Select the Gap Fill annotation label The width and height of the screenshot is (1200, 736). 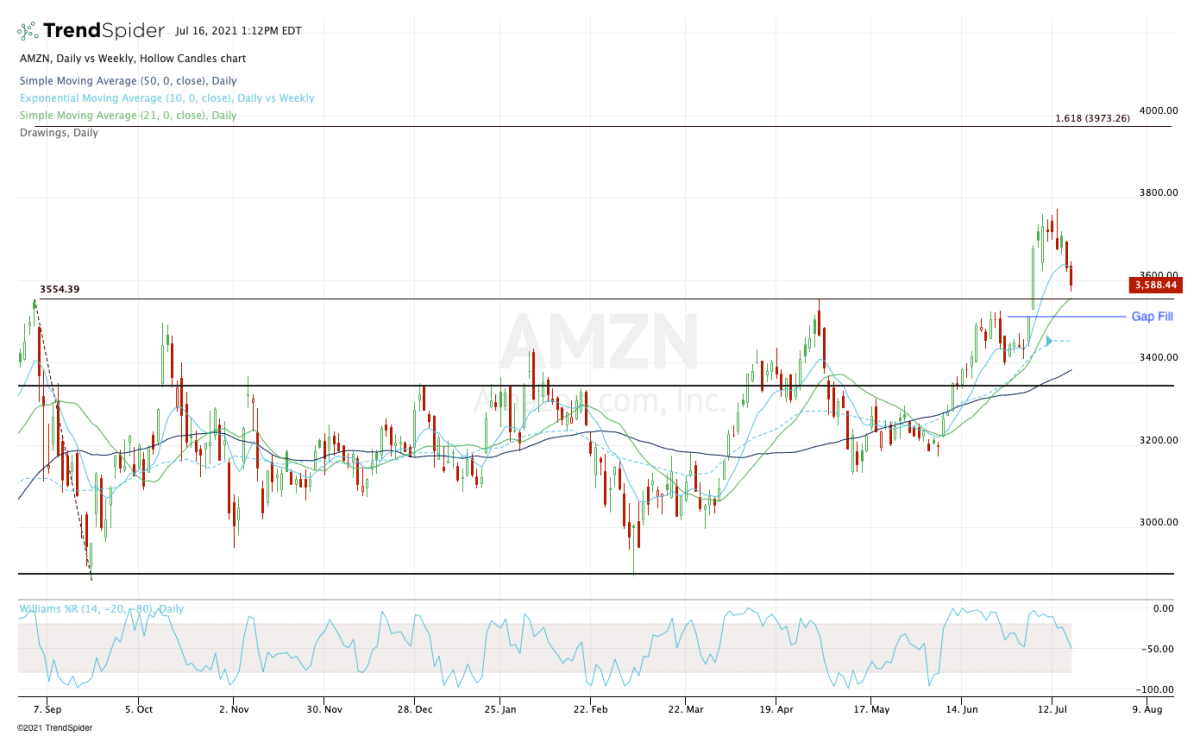[x=1152, y=317]
